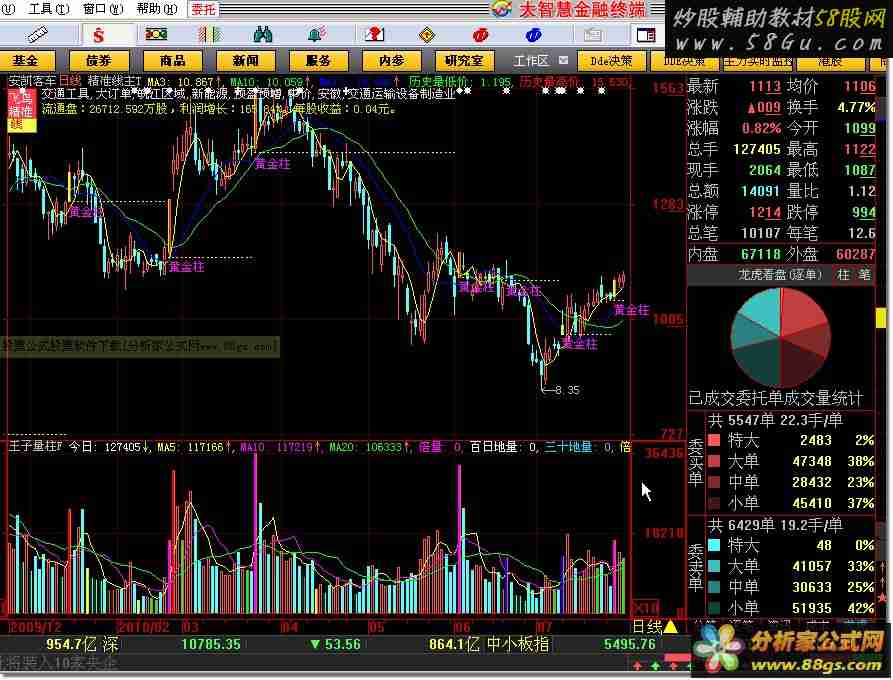893x680 pixels.
Task: Click the red status arrow on status bar
Action: 637,665
